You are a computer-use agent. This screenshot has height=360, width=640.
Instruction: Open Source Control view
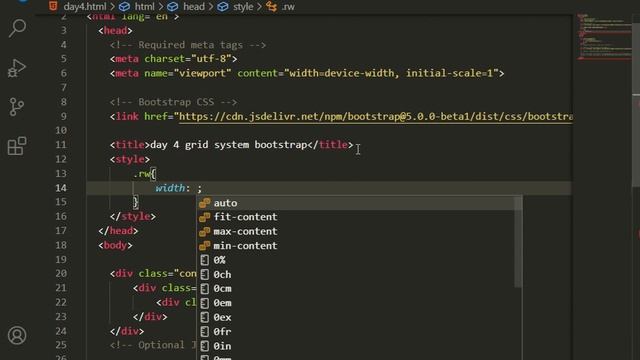[x=17, y=107]
